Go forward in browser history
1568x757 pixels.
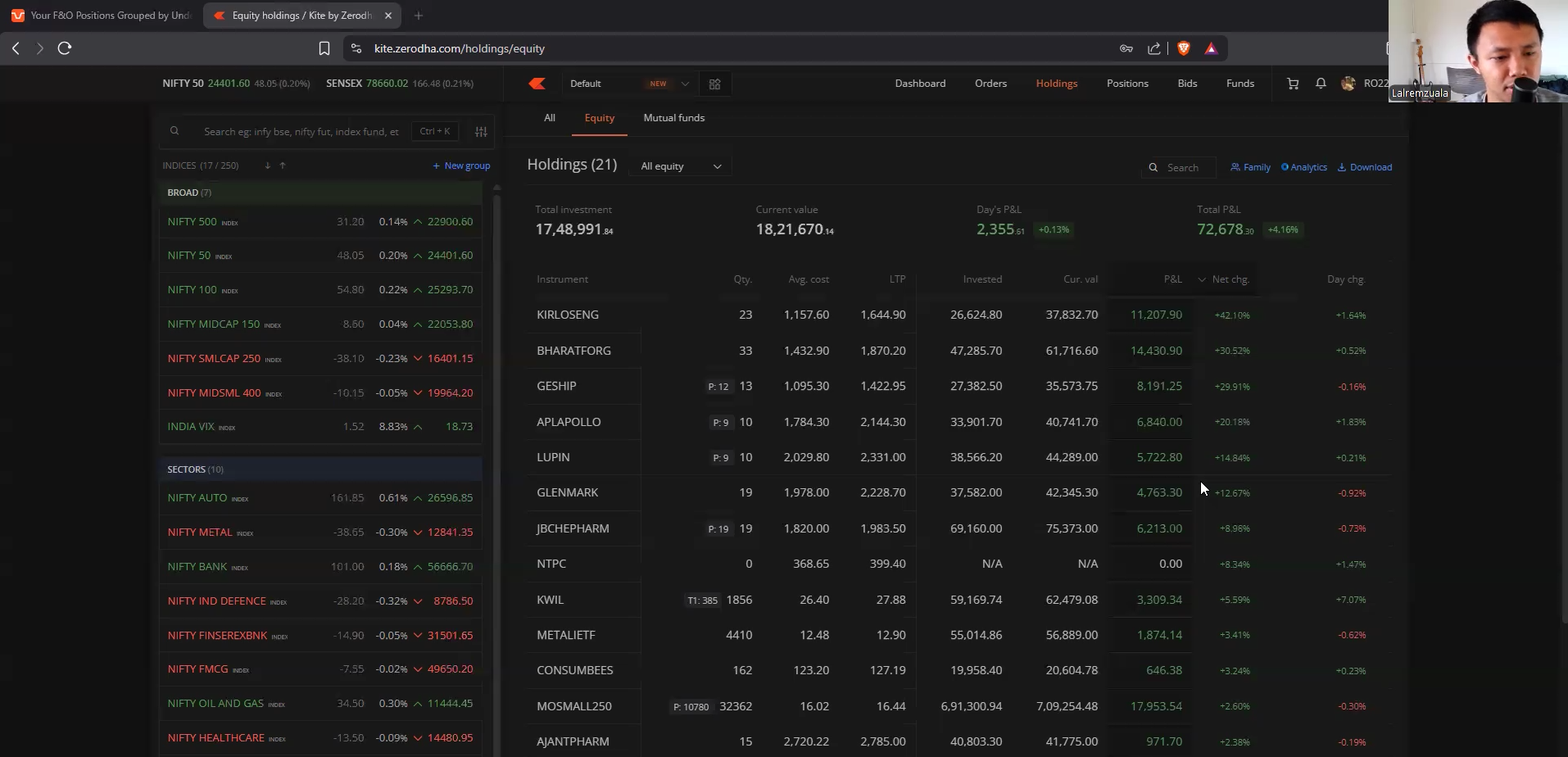click(39, 48)
